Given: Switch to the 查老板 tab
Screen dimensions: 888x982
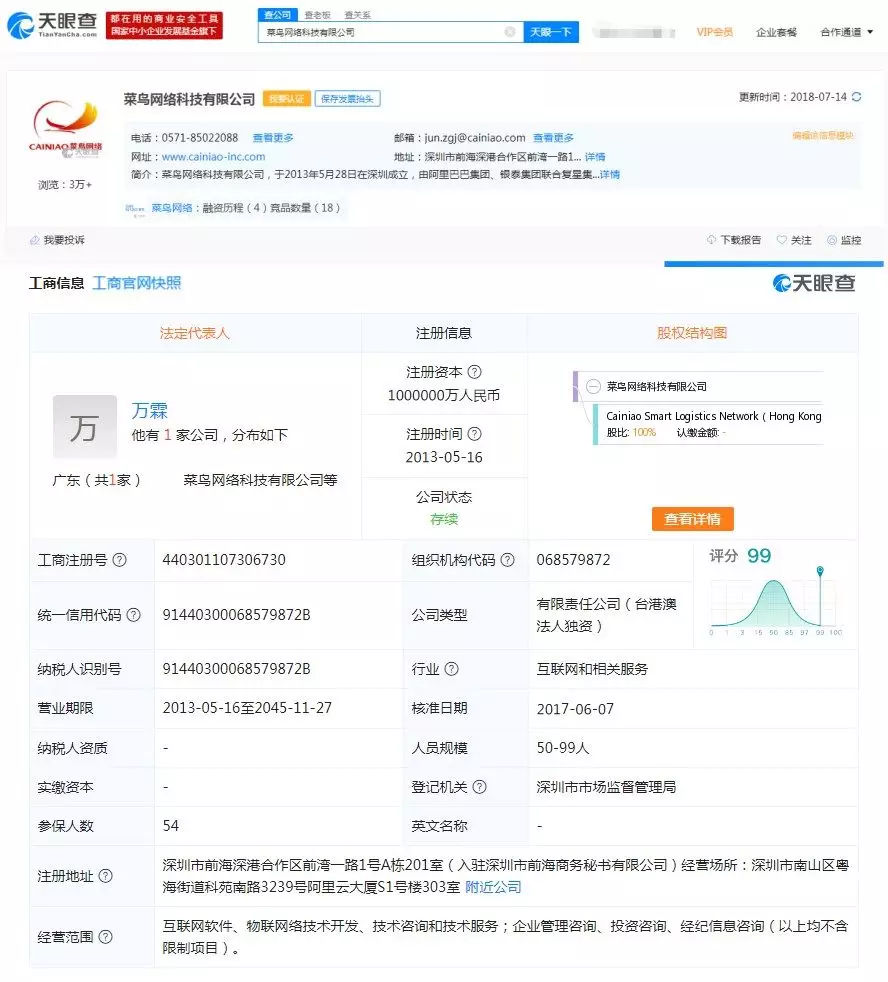Looking at the screenshot, I should [x=316, y=15].
